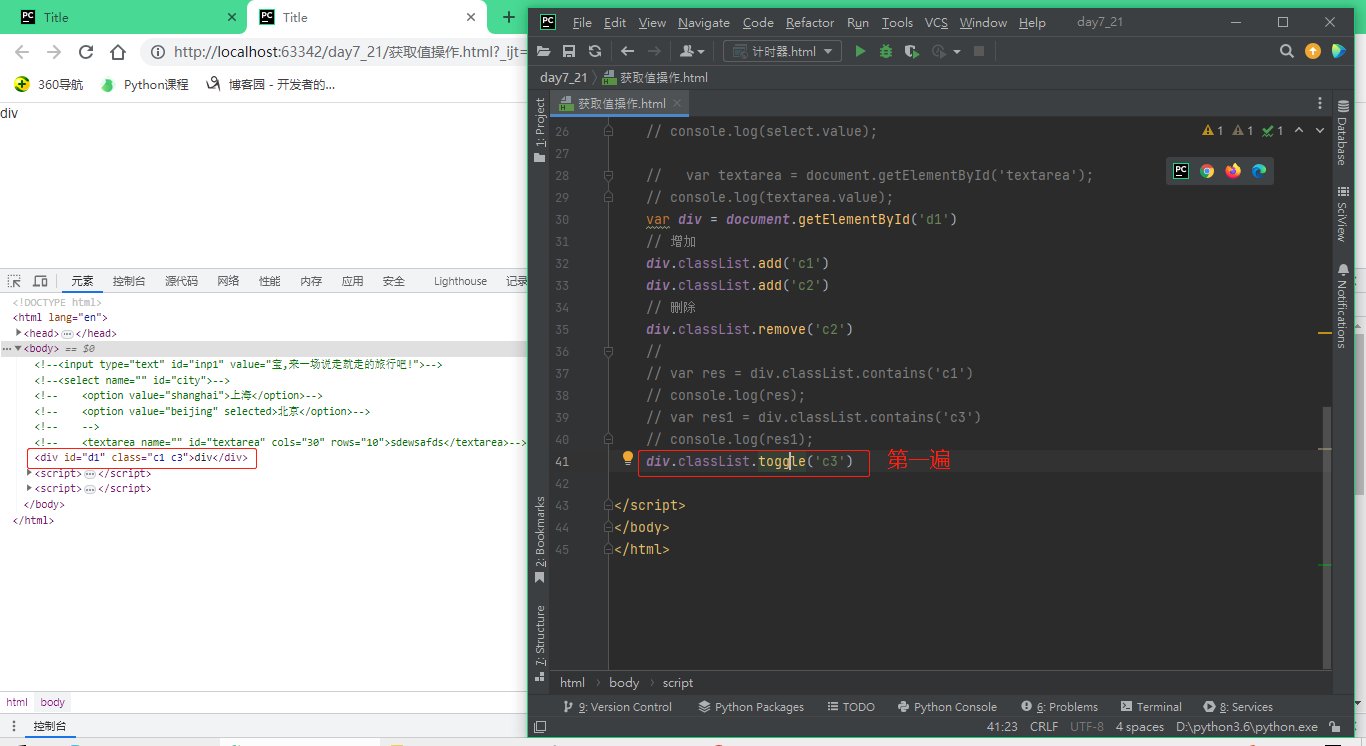Expand the first script node under the div

click(30, 473)
